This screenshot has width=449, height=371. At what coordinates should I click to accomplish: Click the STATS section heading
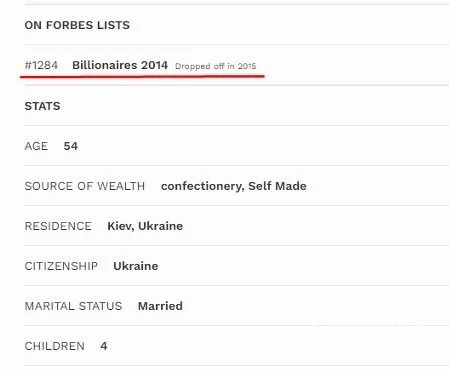pos(42,106)
